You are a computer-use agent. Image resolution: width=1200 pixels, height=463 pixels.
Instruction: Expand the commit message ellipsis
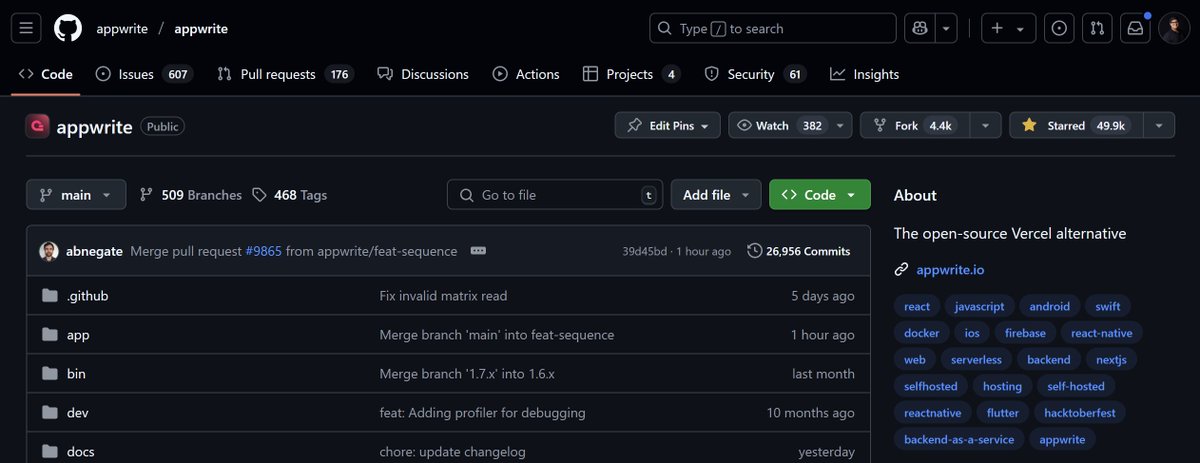478,251
